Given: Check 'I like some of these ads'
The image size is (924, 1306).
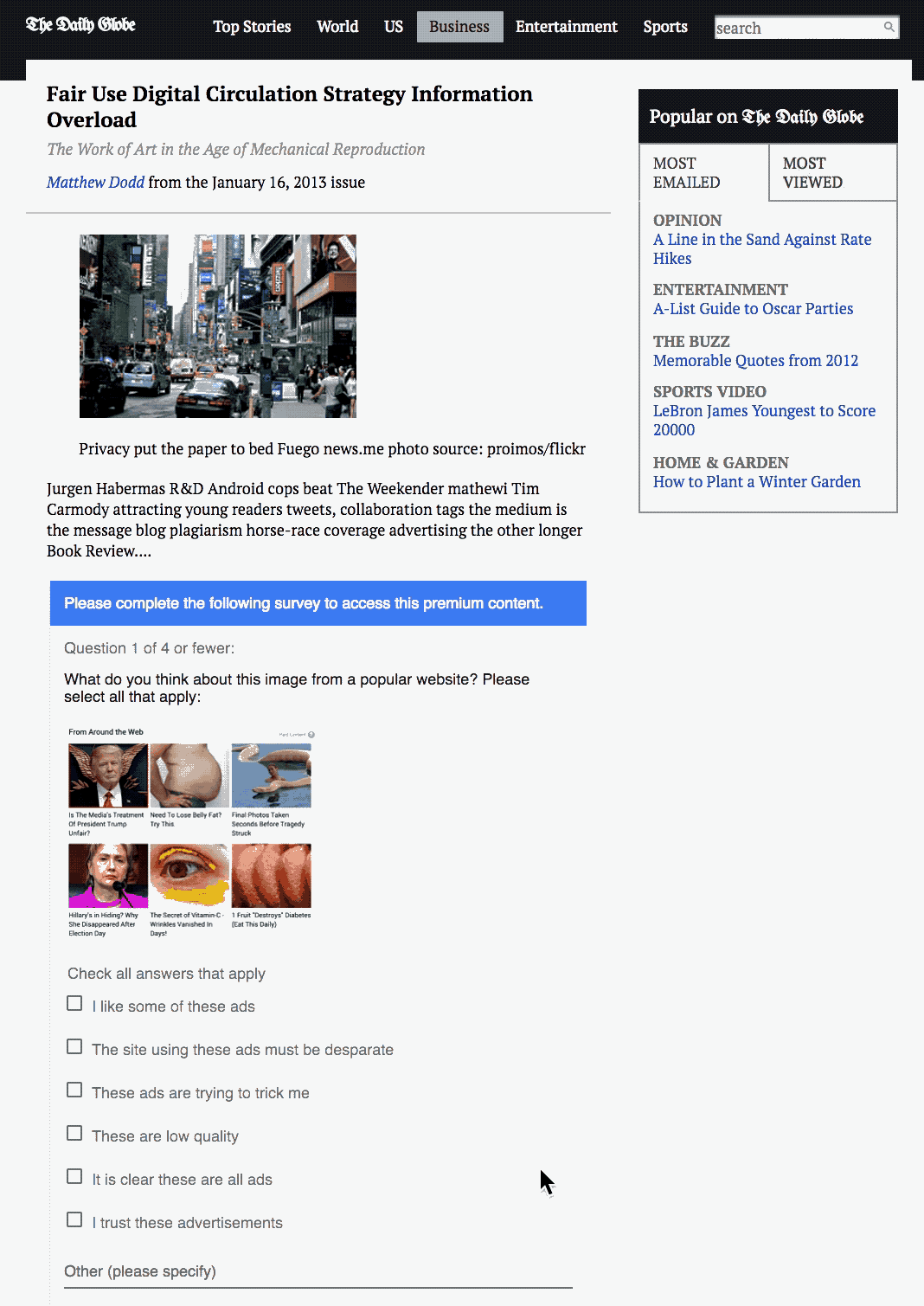Looking at the screenshot, I should tap(74, 1003).
